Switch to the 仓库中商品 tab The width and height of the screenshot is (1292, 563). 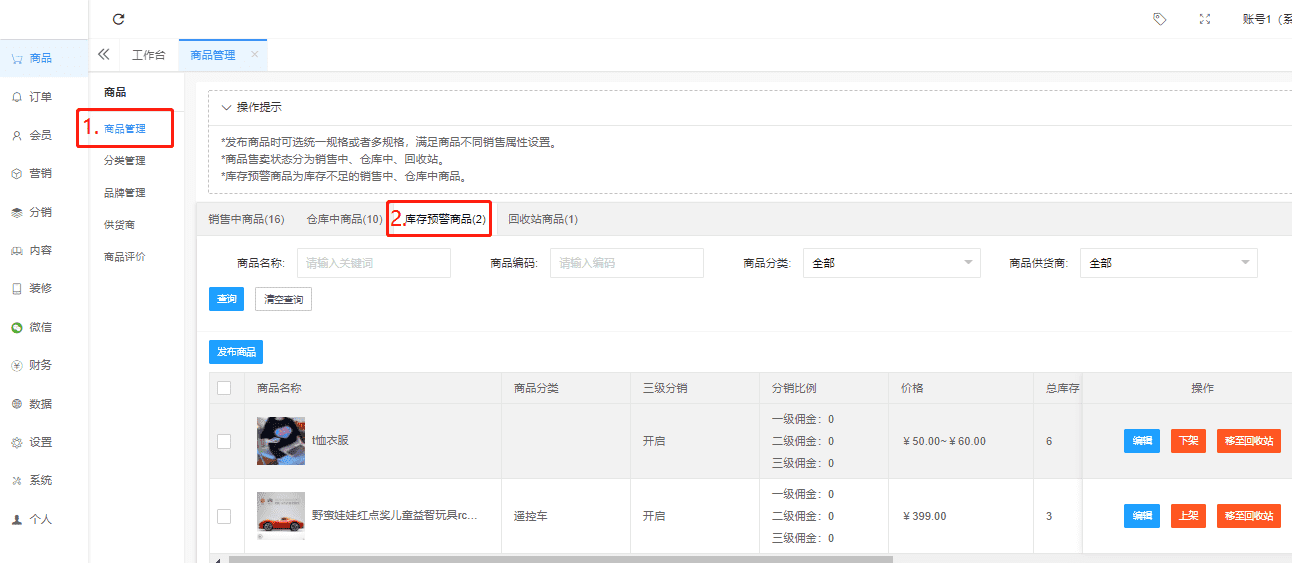344,219
